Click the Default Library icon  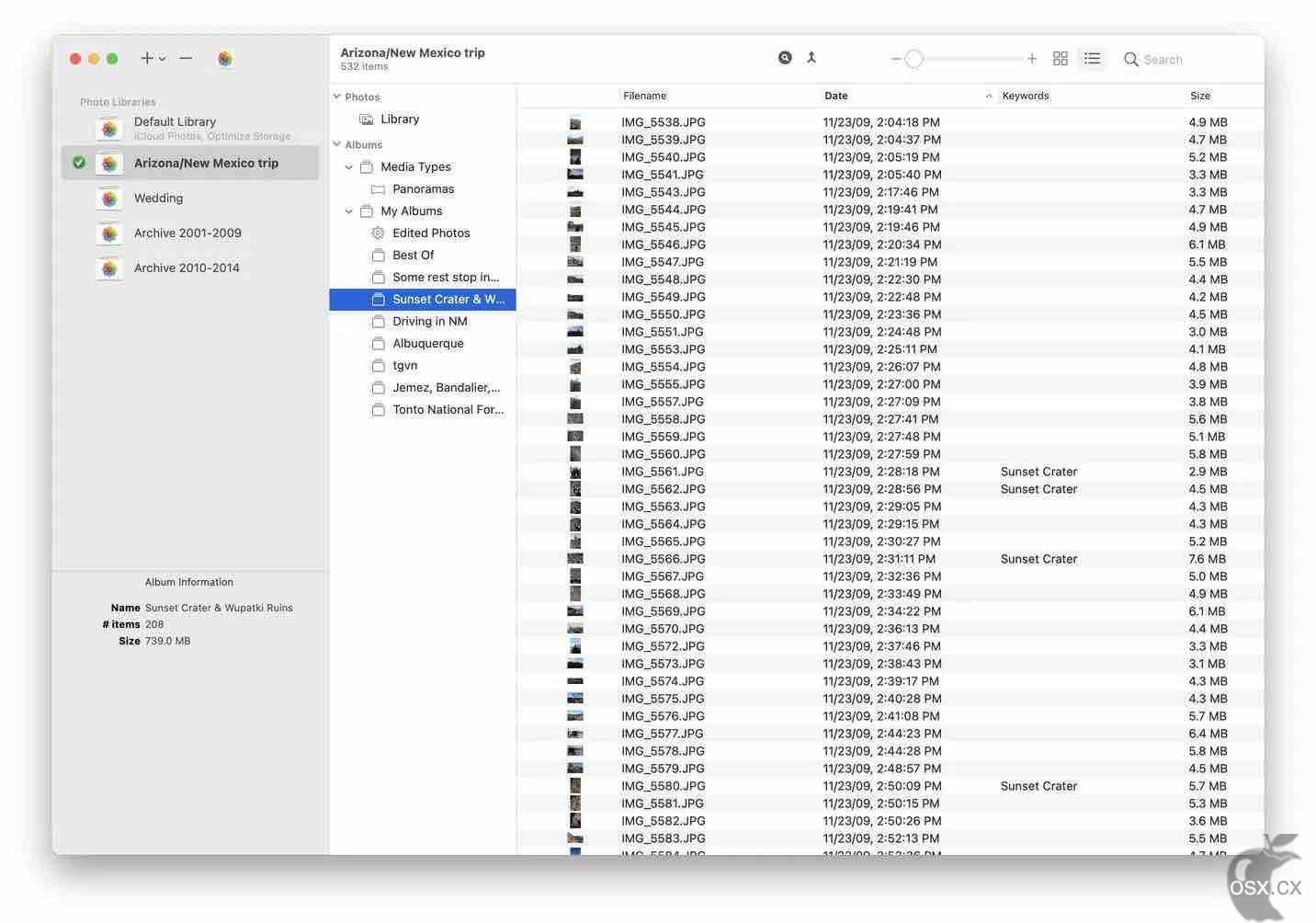109,129
